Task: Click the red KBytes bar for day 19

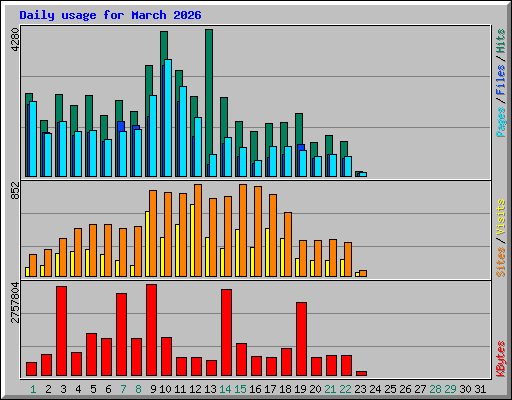Action: [x=301, y=339]
